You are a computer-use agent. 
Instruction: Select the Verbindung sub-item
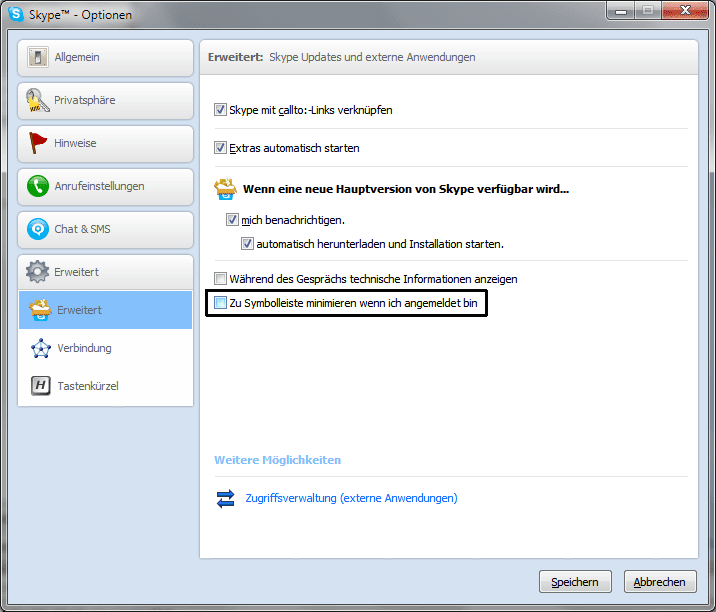pos(105,348)
